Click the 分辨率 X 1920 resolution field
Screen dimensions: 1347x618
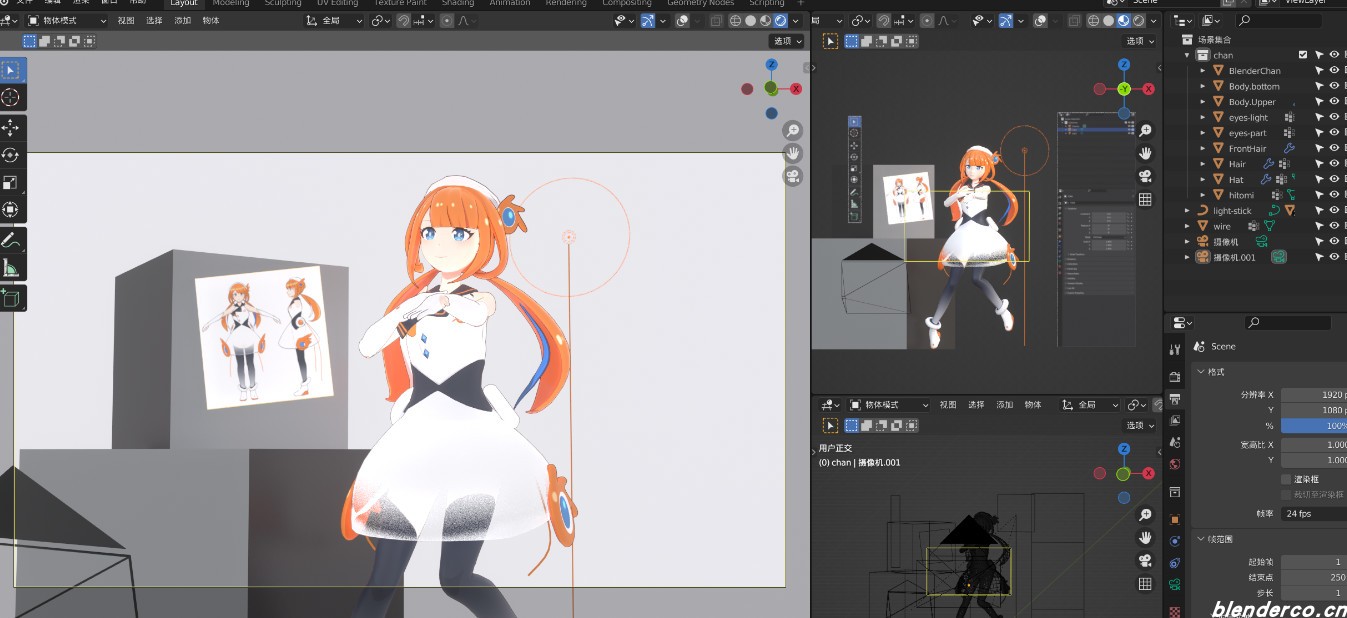coord(1314,394)
